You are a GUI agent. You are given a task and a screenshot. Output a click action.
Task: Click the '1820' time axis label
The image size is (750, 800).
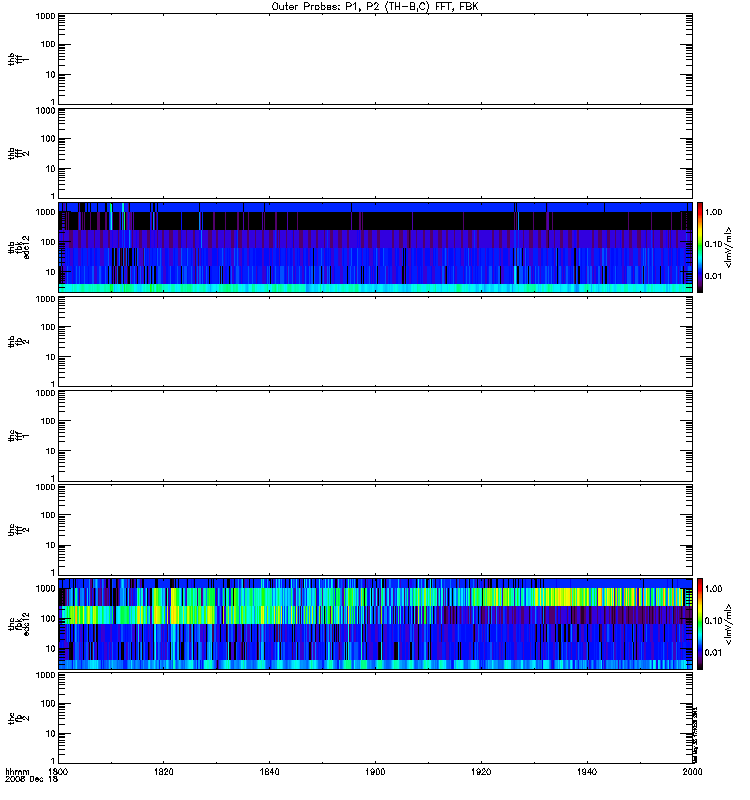coord(164,771)
